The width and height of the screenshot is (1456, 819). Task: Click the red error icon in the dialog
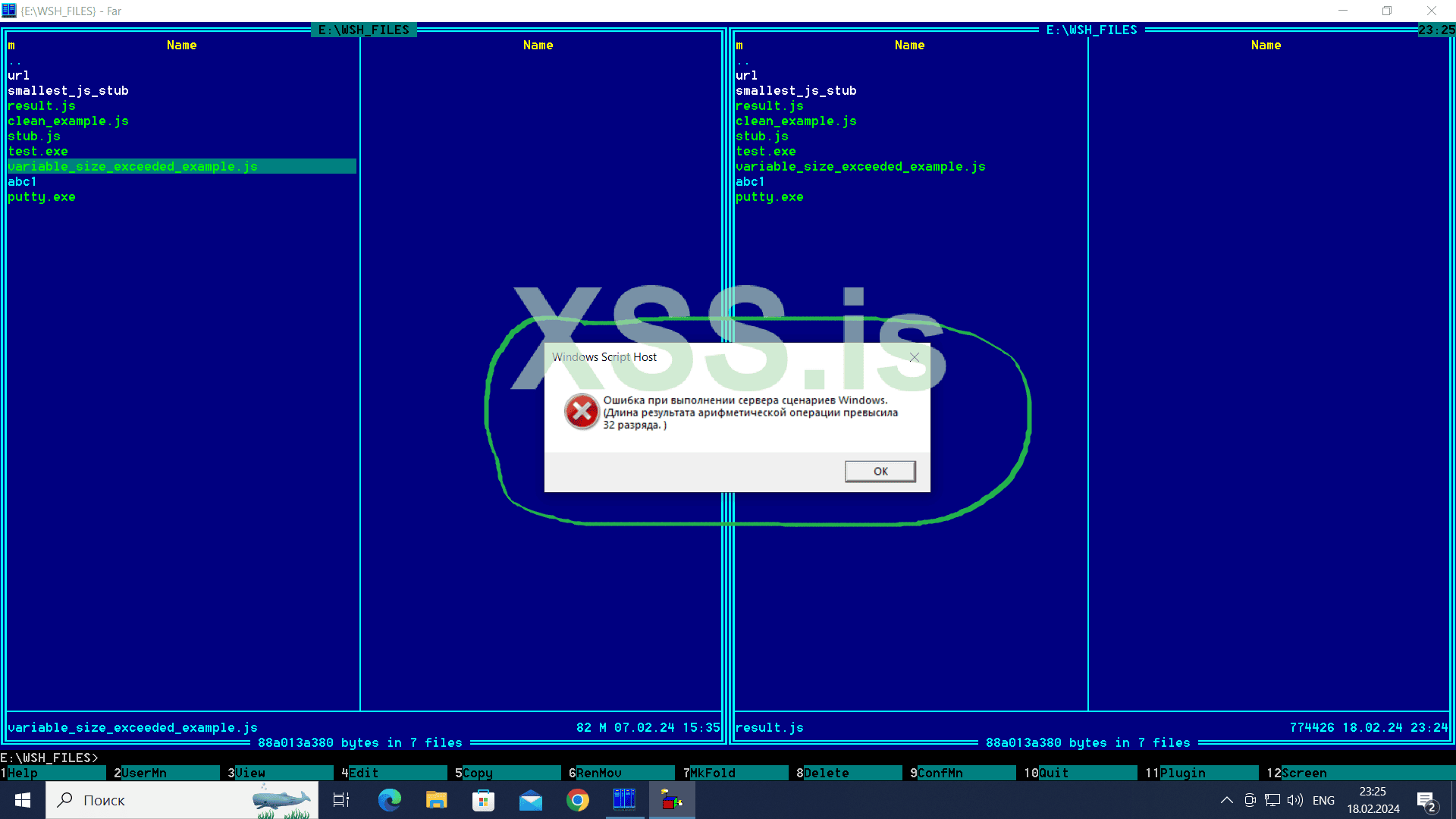click(x=581, y=412)
